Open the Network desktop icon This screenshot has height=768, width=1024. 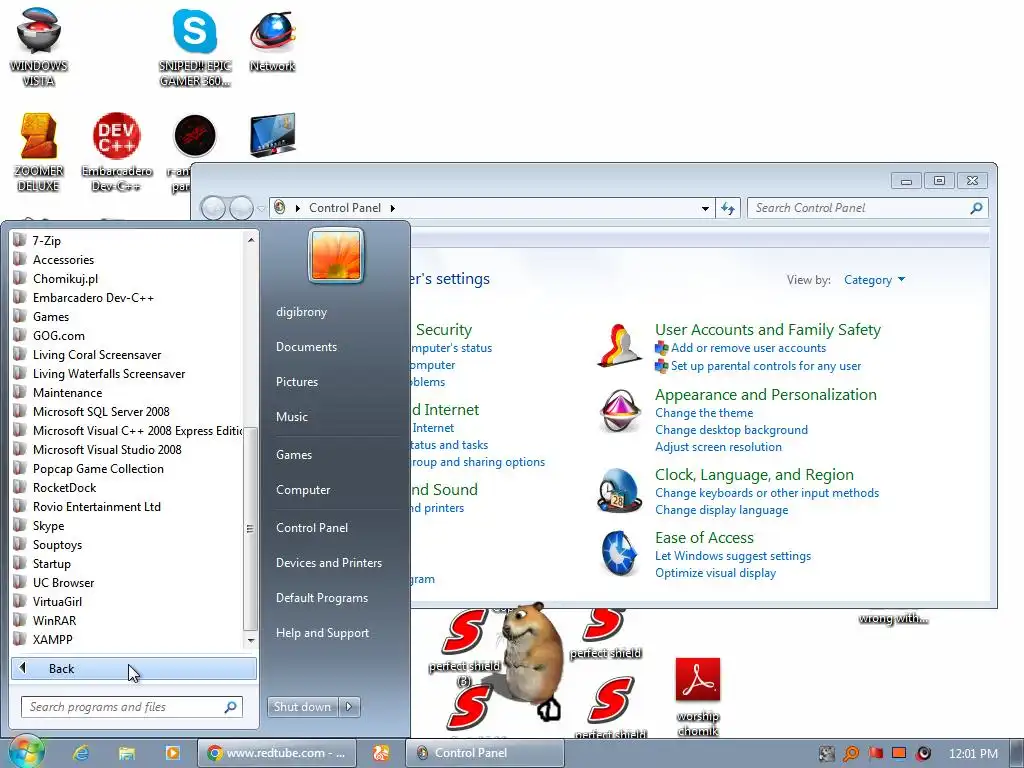click(x=272, y=40)
